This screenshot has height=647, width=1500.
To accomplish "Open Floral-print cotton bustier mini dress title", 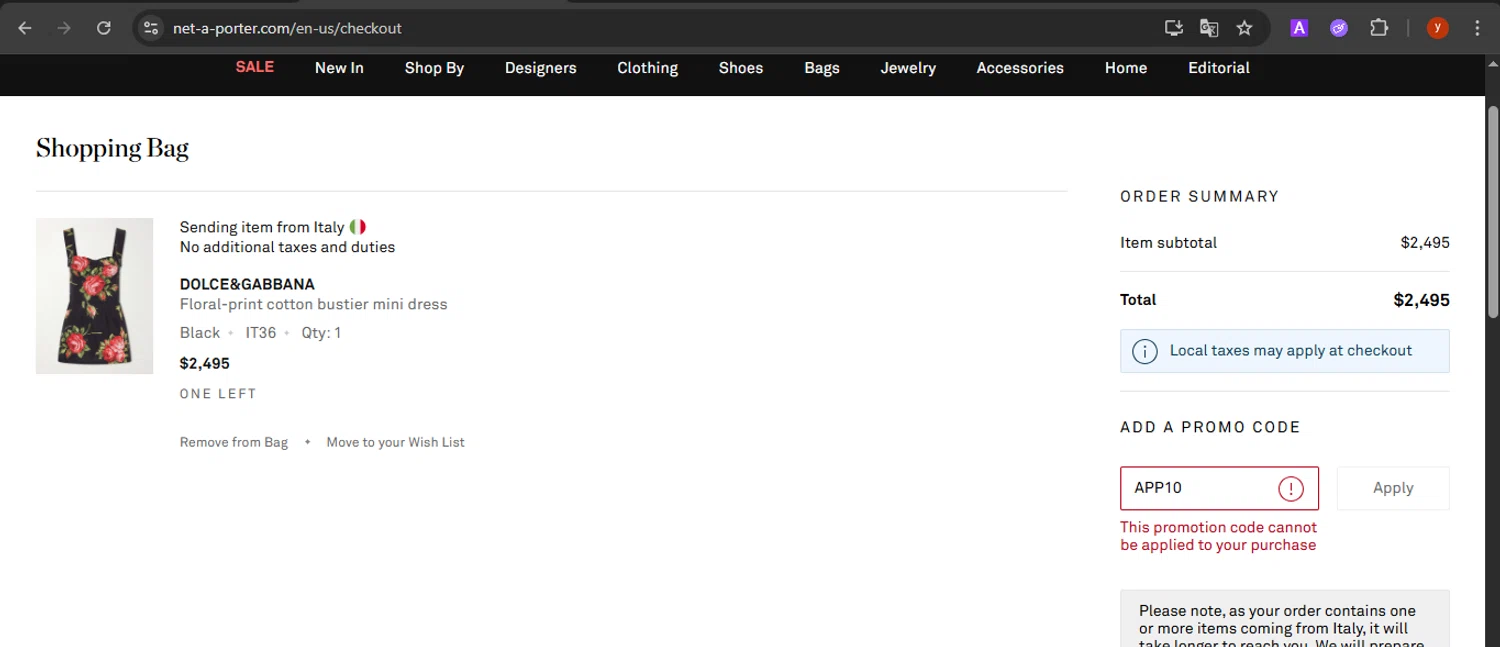I will pyautogui.click(x=313, y=304).
